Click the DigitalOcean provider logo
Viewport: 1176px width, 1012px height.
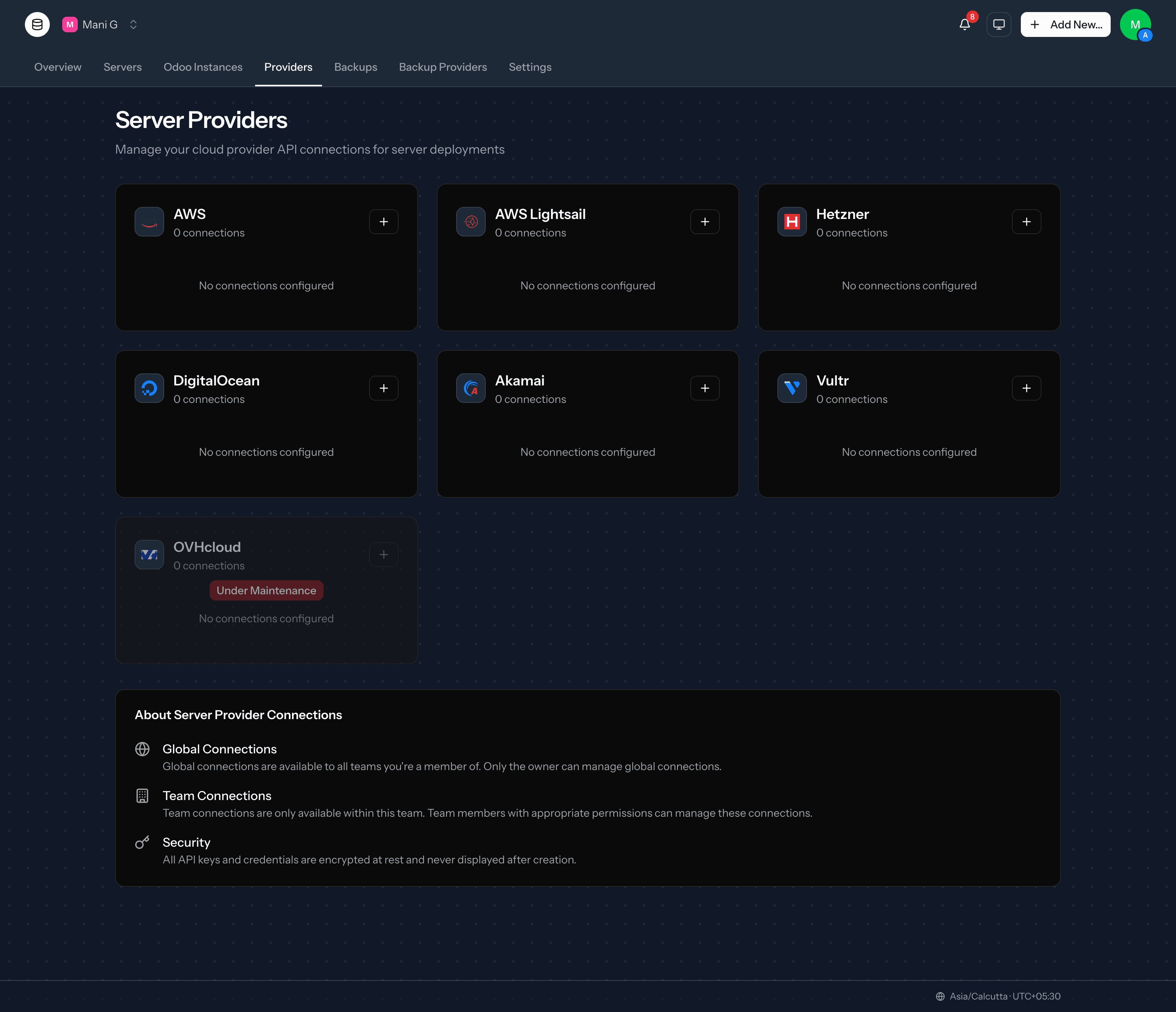pos(149,388)
